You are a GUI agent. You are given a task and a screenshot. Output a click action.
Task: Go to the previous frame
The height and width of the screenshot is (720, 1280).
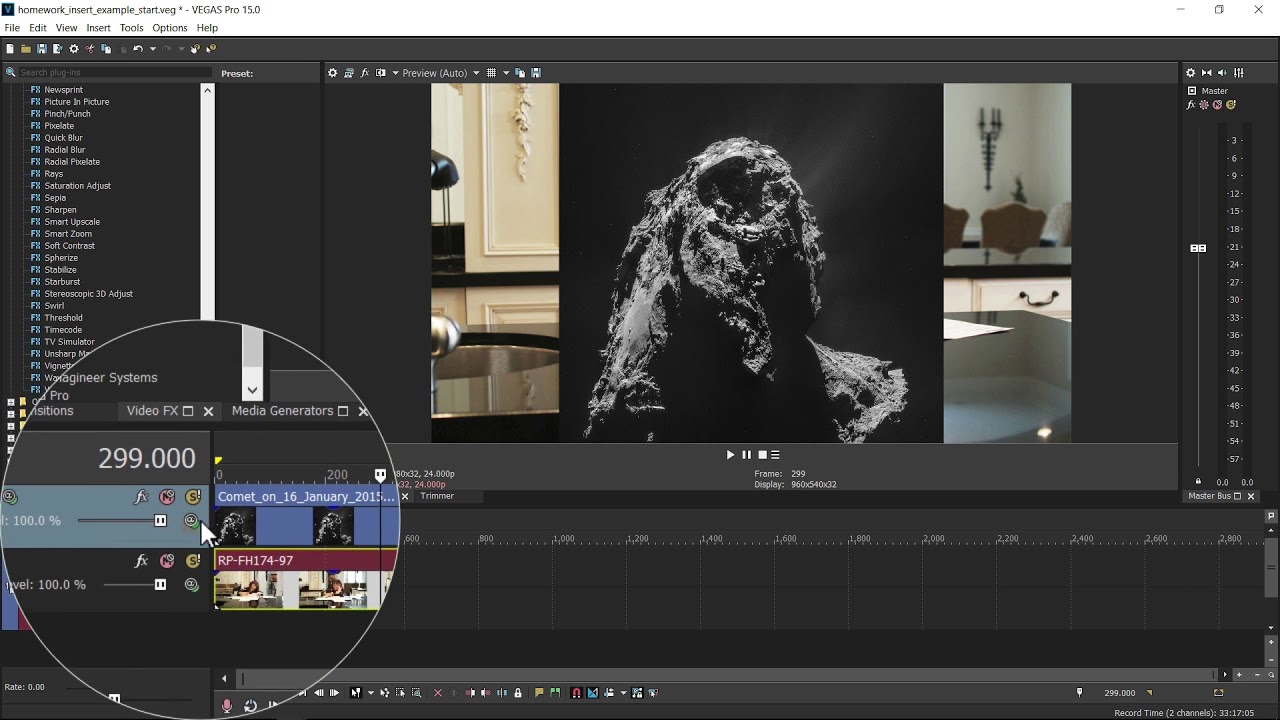point(319,693)
